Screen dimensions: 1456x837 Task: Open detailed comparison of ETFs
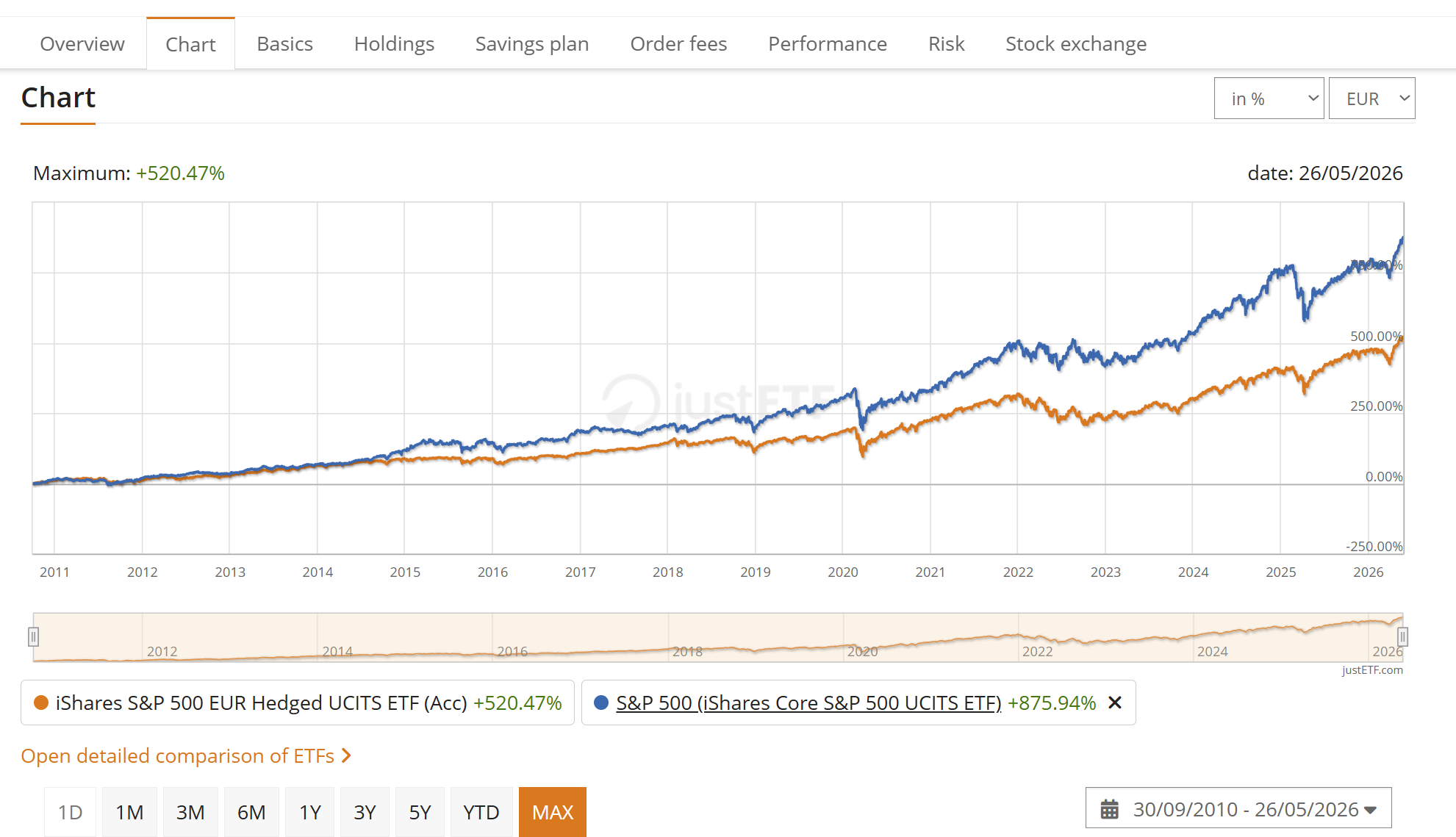(x=178, y=756)
